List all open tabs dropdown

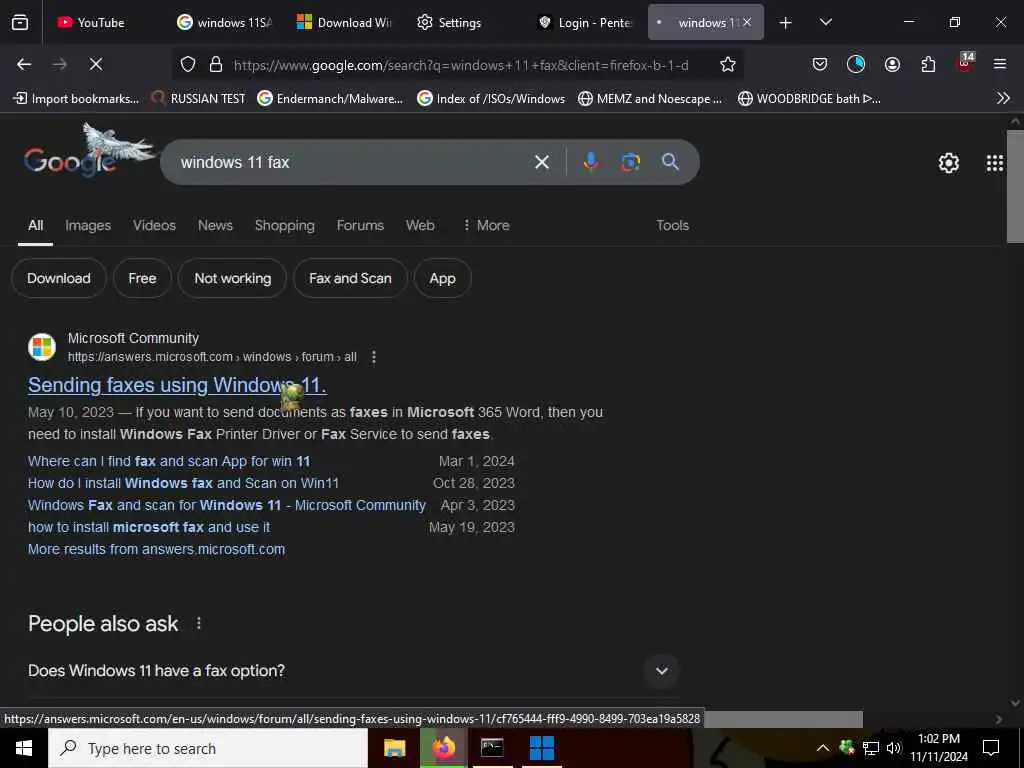[825, 22]
